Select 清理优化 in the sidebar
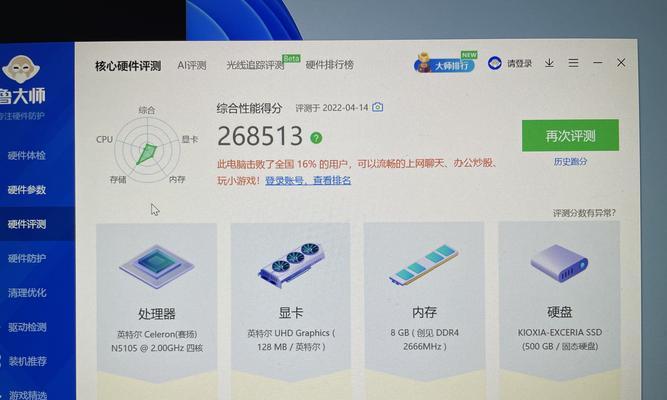The image size is (667, 400). tap(27, 293)
